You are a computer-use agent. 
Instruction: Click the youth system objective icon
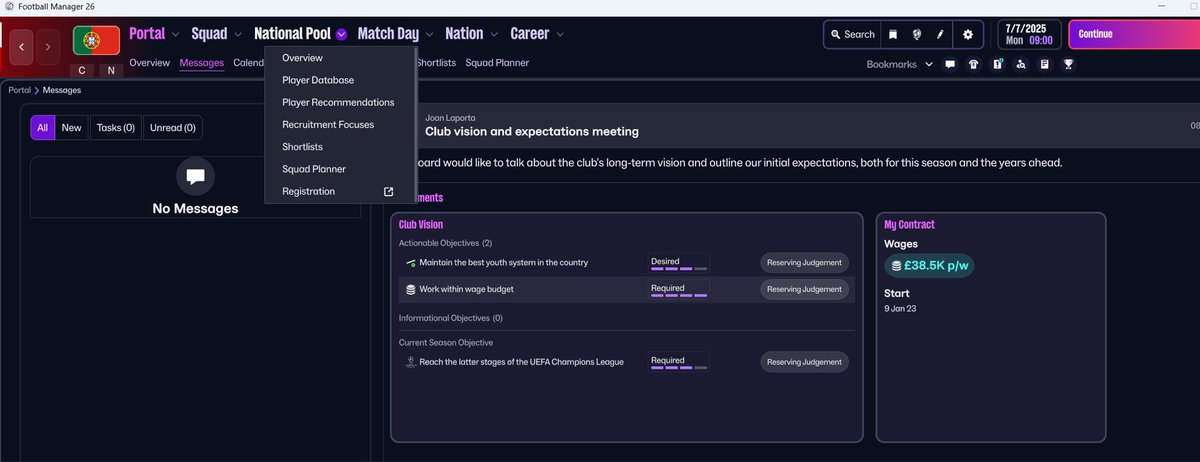(410, 263)
